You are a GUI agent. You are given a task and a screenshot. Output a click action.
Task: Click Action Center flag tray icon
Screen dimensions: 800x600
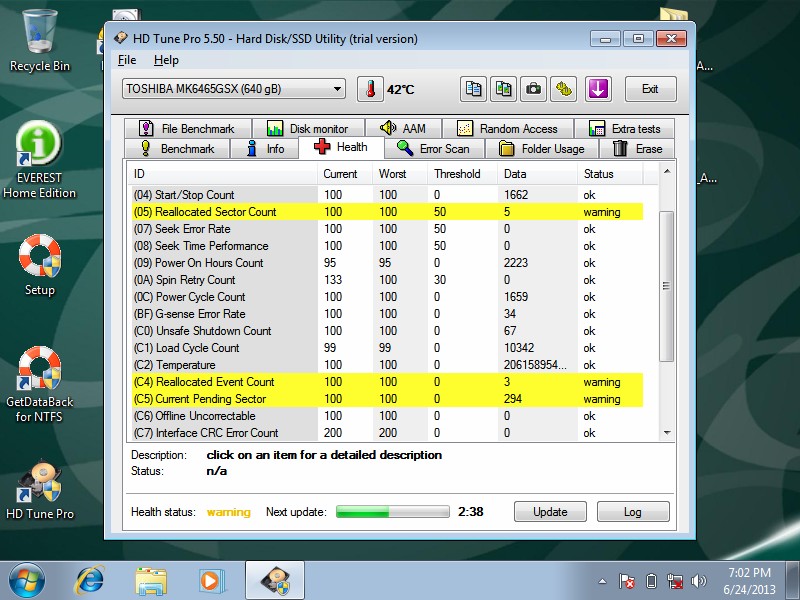coord(627,581)
